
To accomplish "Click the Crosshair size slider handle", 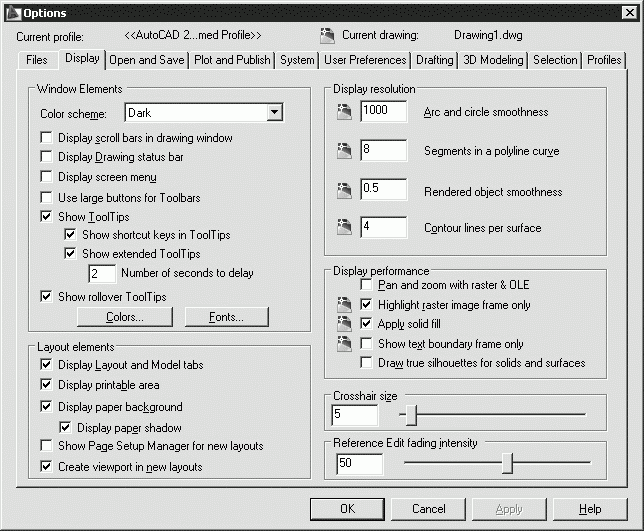I will [x=411, y=414].
